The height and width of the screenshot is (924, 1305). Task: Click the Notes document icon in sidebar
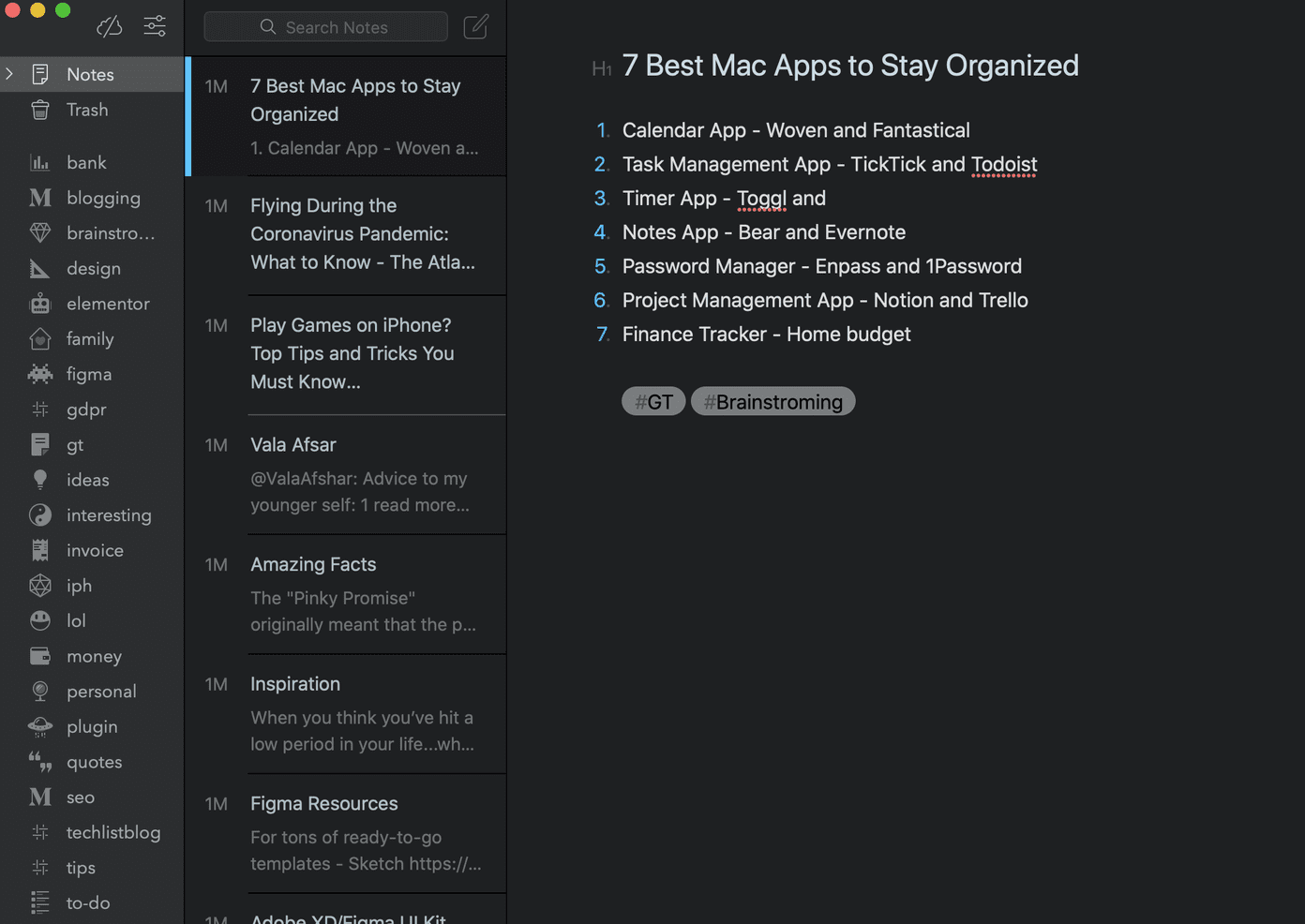coord(40,74)
